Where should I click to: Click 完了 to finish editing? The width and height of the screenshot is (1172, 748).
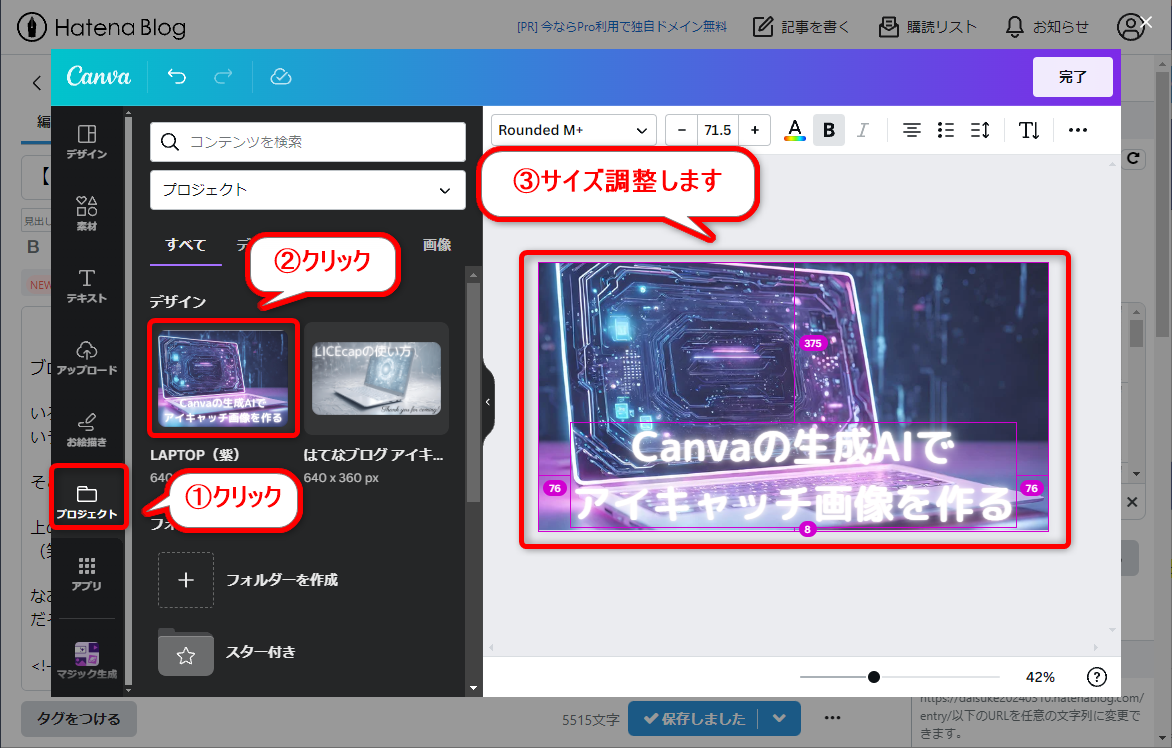pyautogui.click(x=1073, y=77)
